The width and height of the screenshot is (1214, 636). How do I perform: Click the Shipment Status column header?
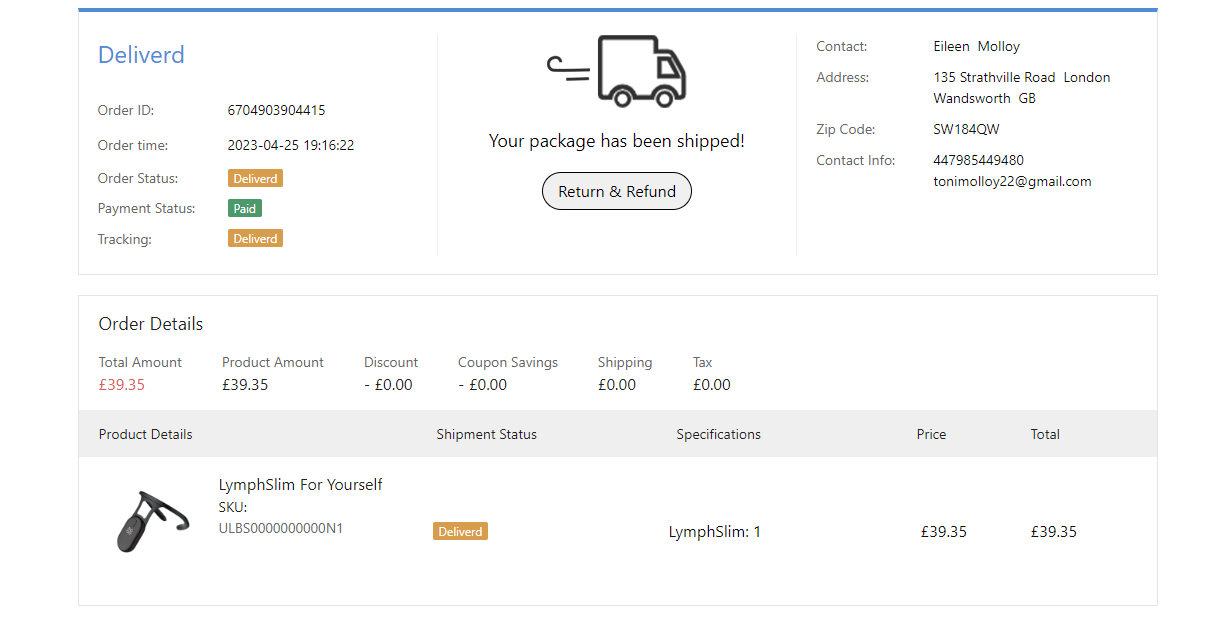point(486,434)
